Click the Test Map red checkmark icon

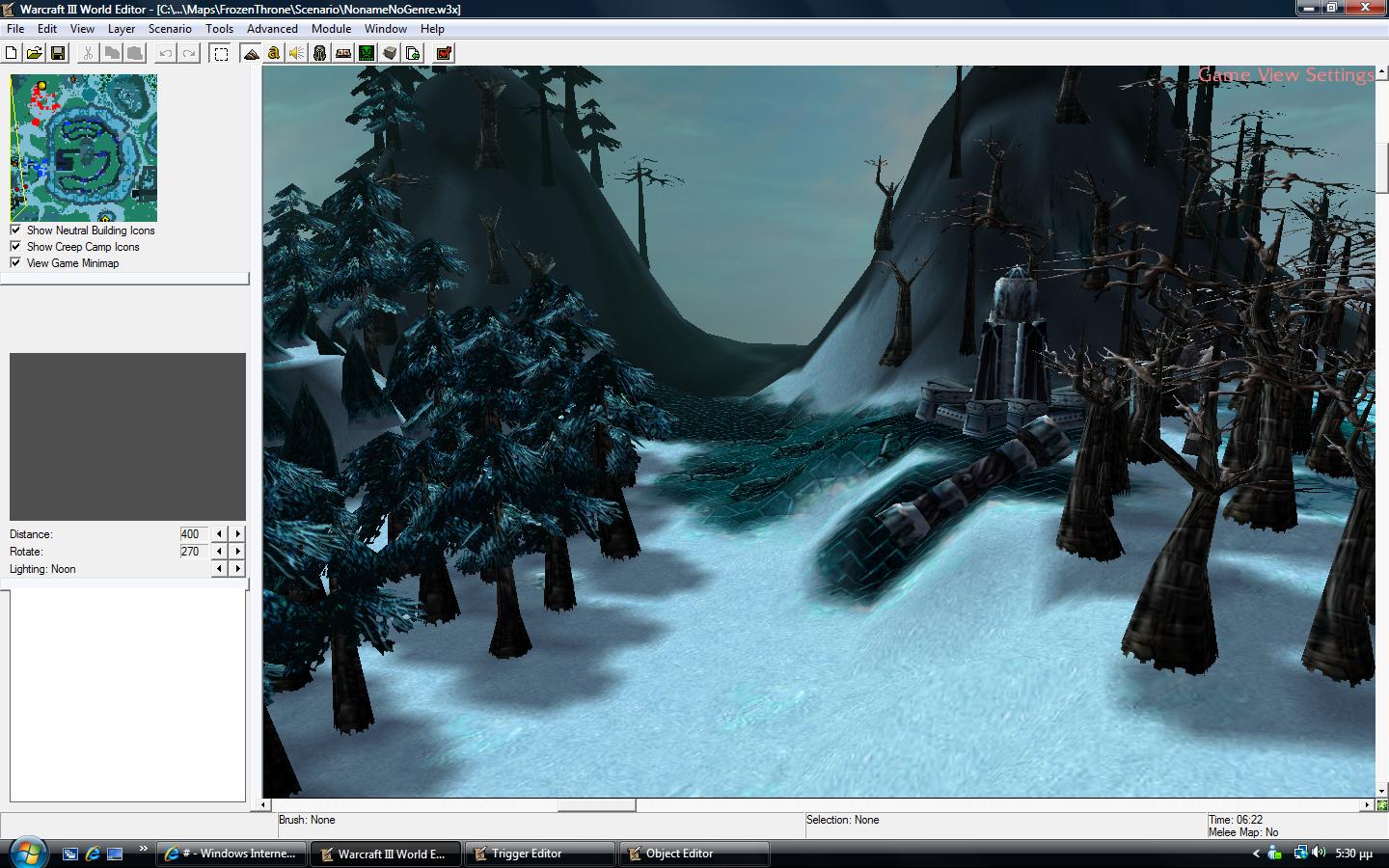pos(444,53)
